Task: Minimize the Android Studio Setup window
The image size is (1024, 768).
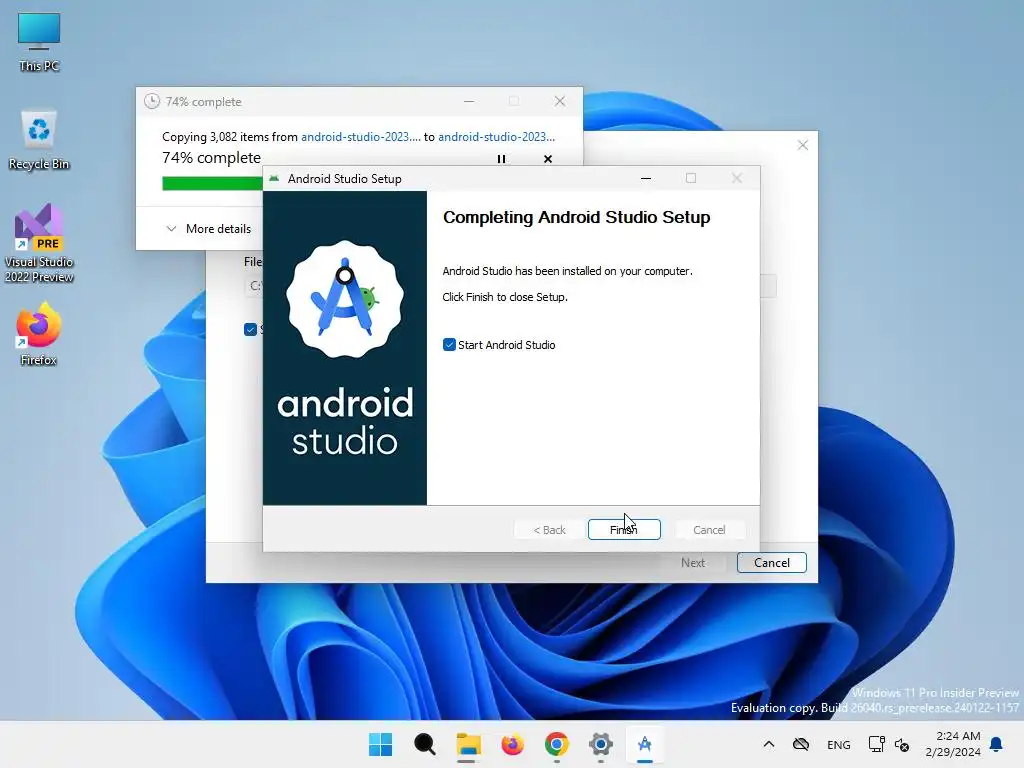Action: point(646,178)
